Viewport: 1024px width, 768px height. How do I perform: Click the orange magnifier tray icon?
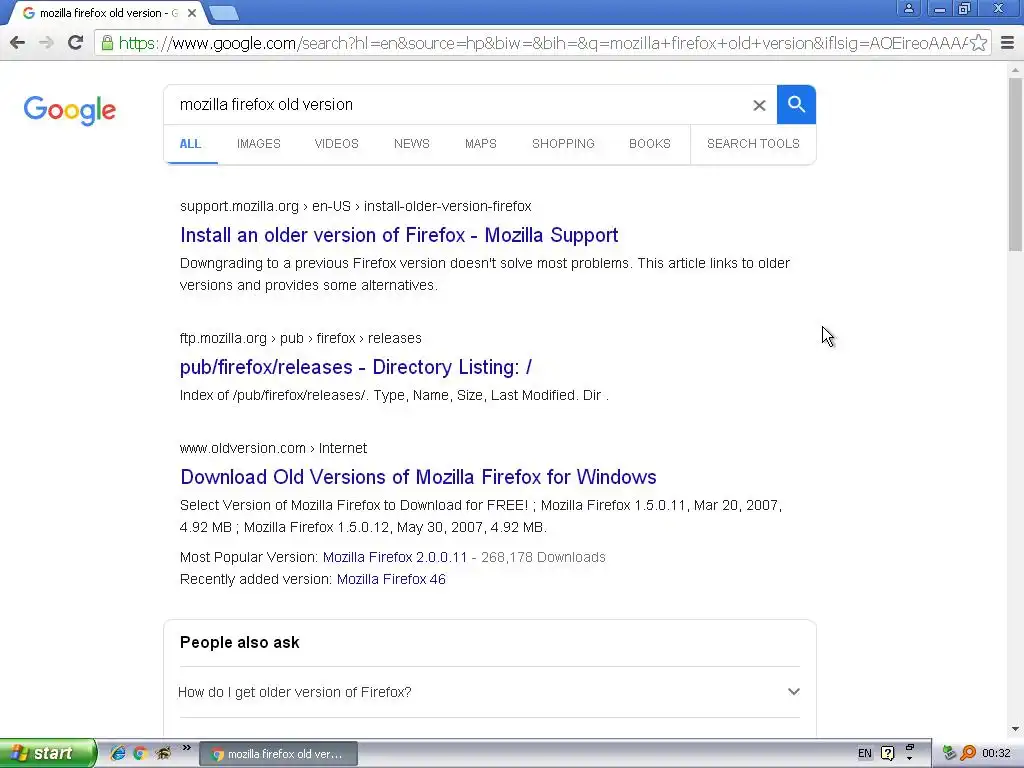pyautogui.click(x=968, y=753)
